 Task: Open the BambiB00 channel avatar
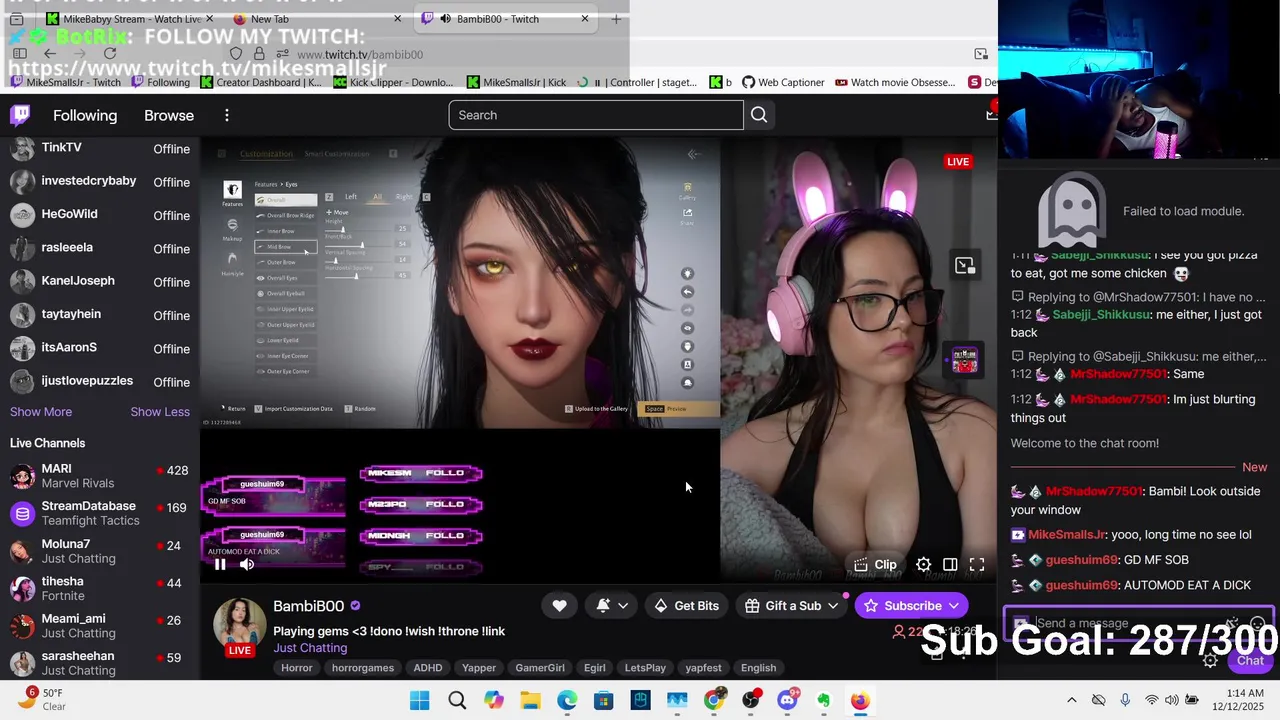tap(239, 623)
